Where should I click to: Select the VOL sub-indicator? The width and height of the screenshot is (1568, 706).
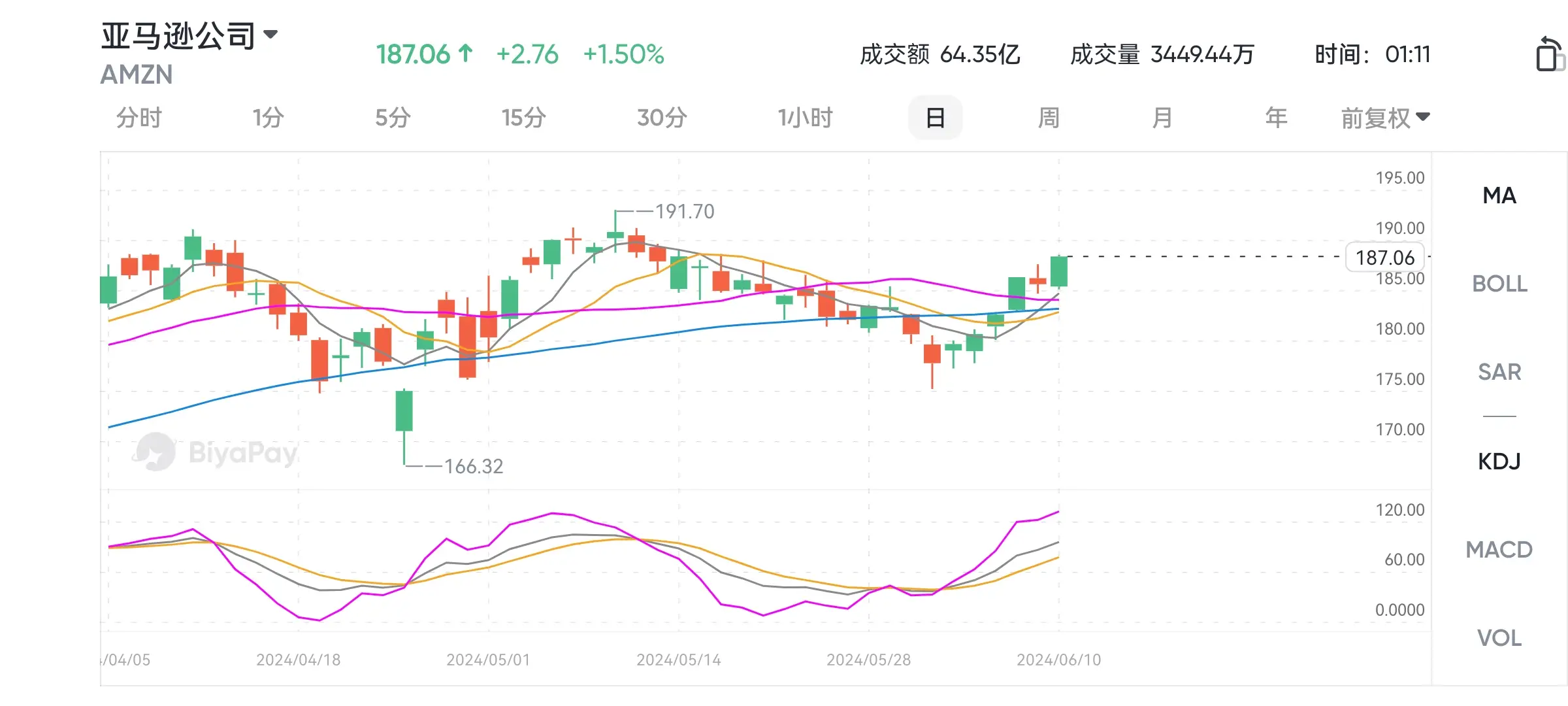click(x=1499, y=638)
